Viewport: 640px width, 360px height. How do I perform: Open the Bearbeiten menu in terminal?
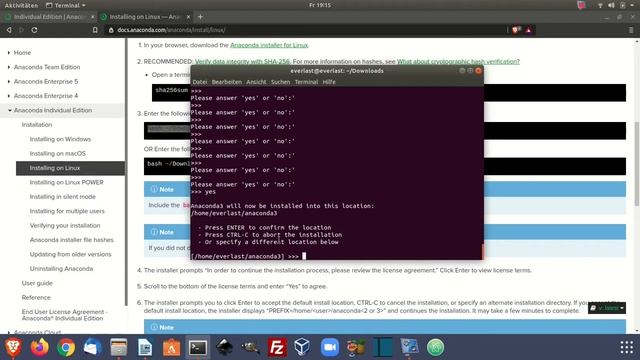(227, 82)
